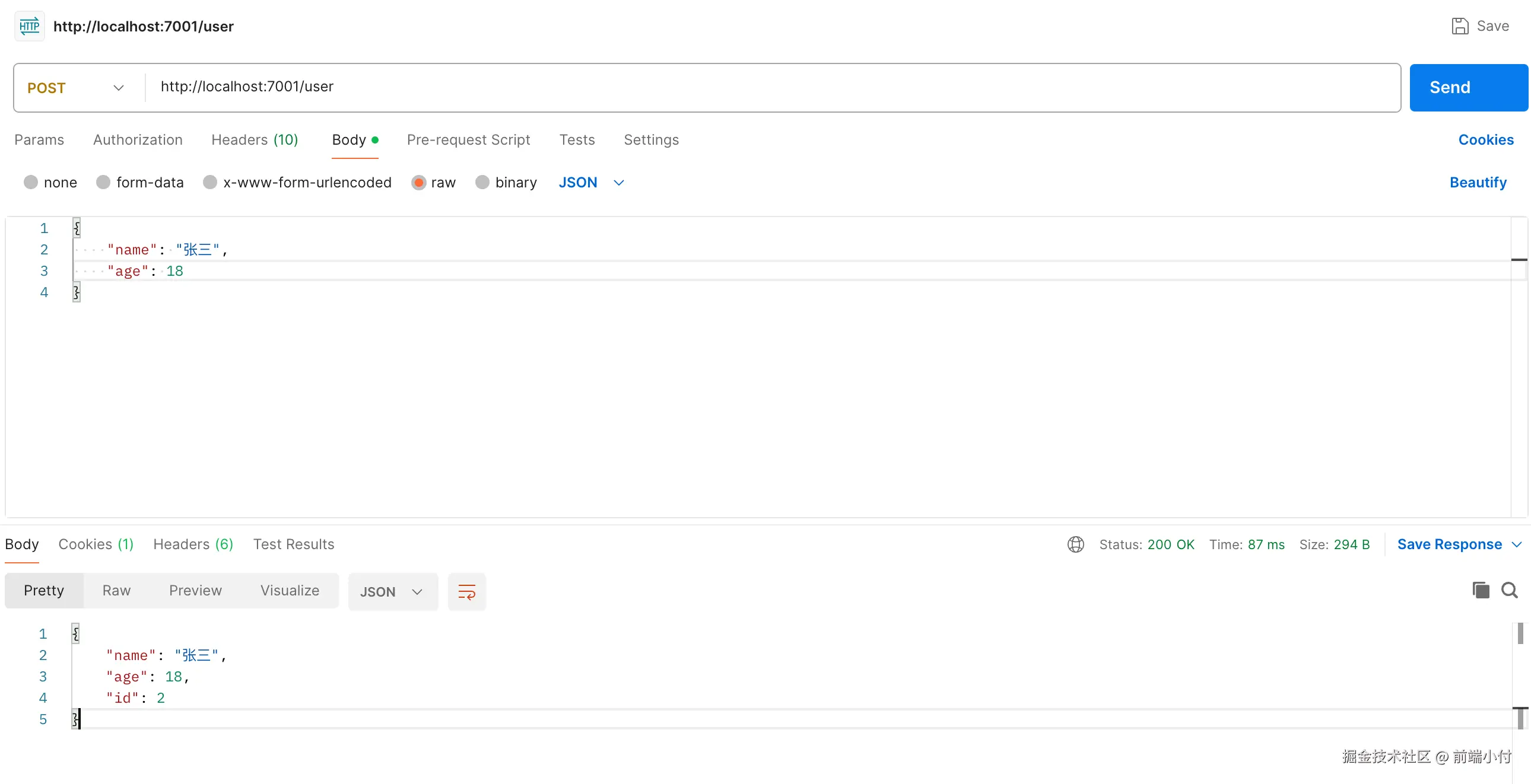
Task: Open the Pre-request Script tab
Action: (468, 139)
